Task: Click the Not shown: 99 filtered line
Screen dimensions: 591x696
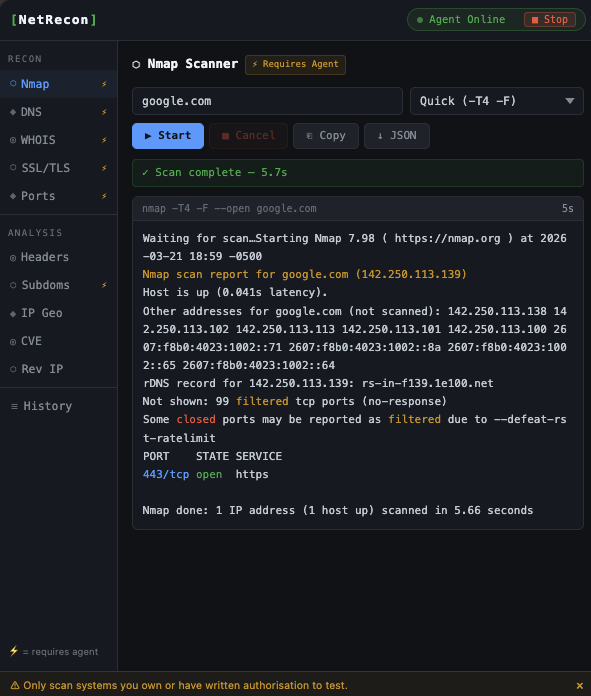Action: pos(294,401)
